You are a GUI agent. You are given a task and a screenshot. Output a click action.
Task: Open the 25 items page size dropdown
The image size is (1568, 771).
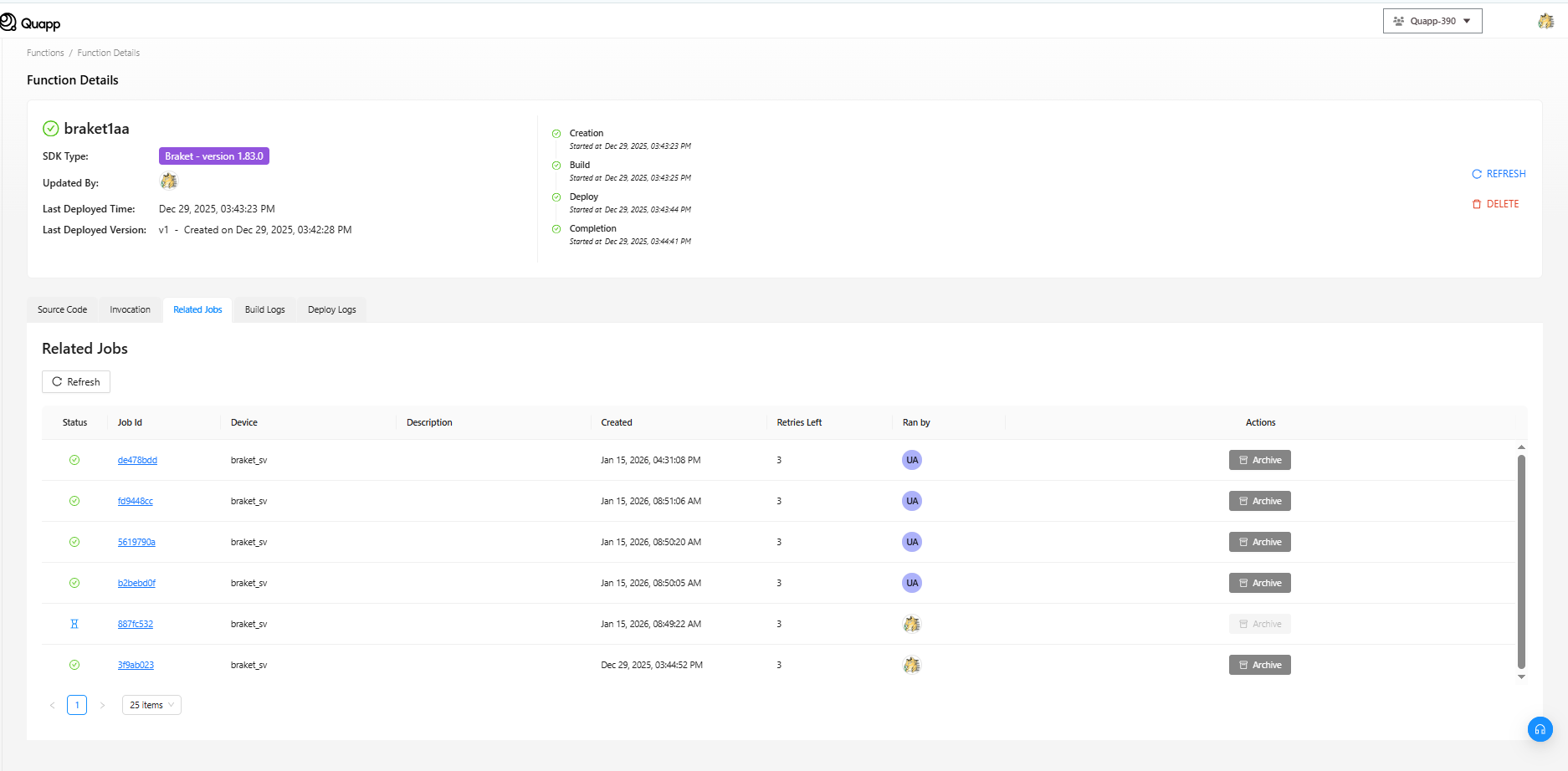click(x=151, y=705)
